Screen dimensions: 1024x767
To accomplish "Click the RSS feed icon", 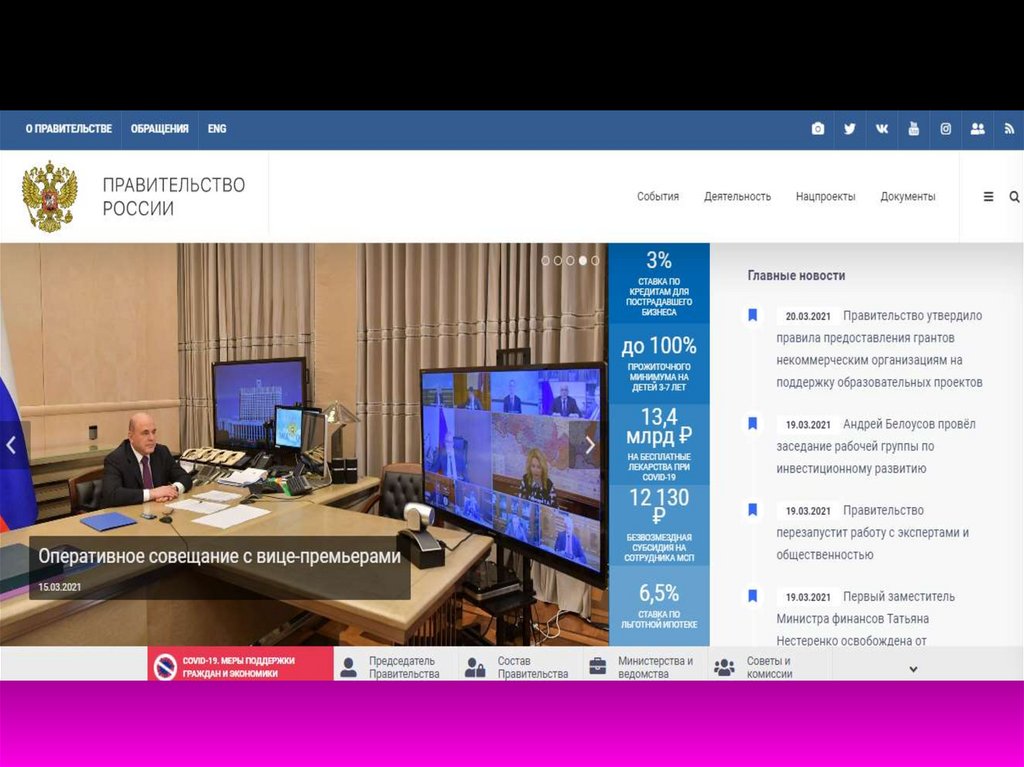I will tap(1009, 129).
